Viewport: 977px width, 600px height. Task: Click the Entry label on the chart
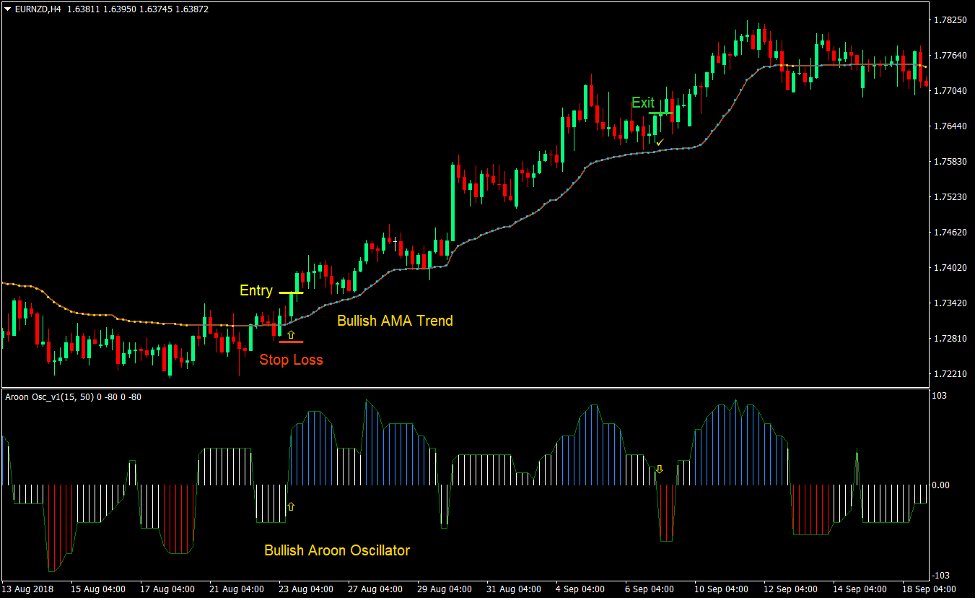pos(256,291)
